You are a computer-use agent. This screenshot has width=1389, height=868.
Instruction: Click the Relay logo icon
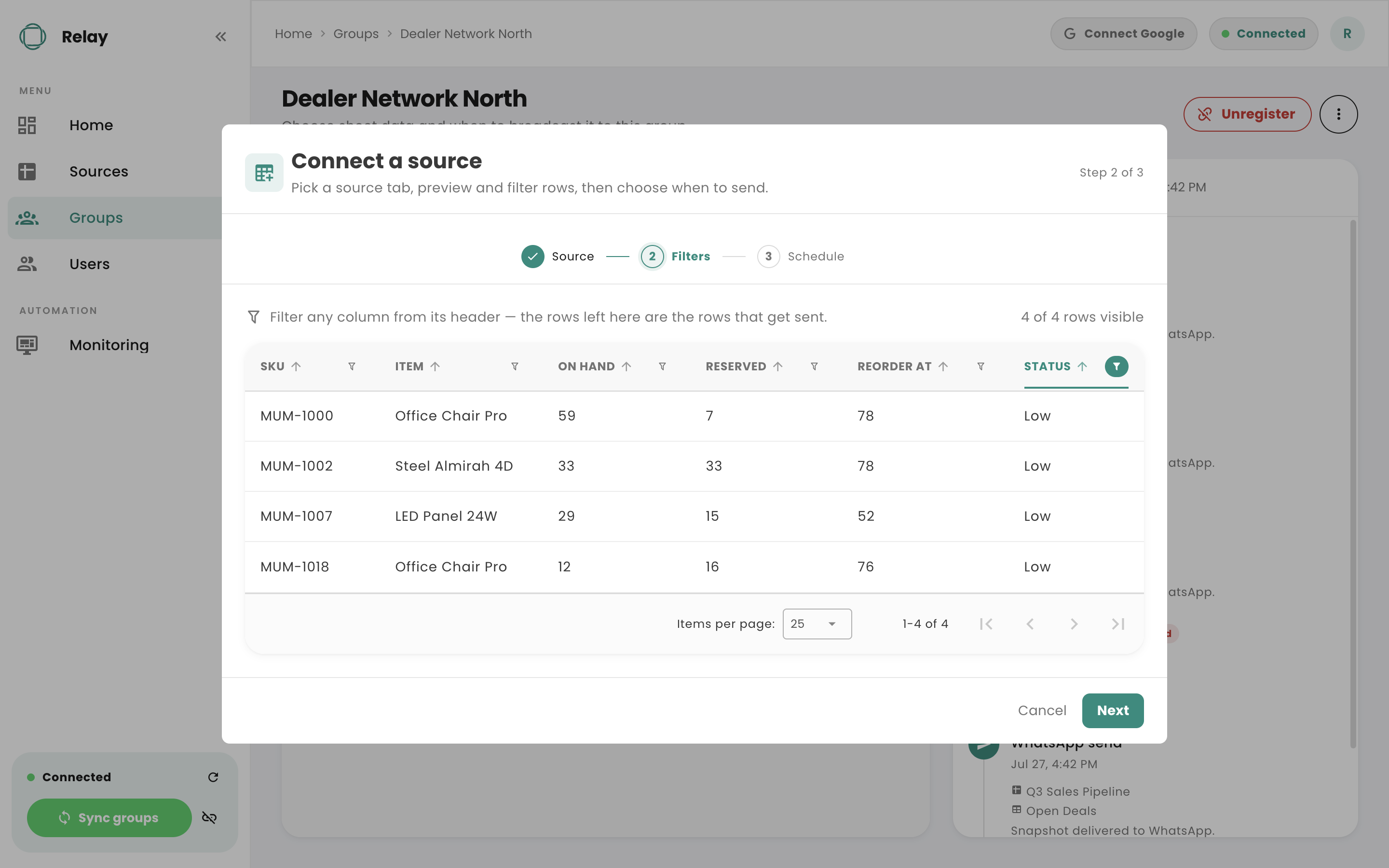point(33,37)
